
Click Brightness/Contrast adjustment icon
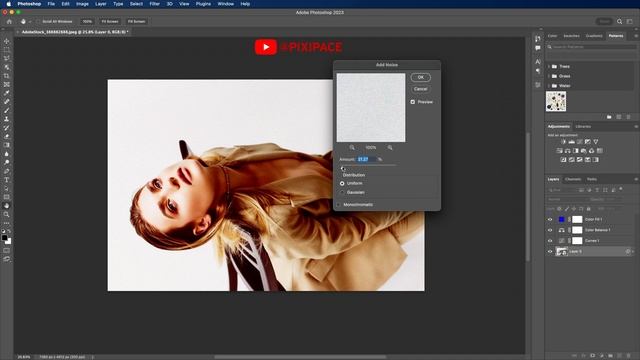click(x=563, y=142)
